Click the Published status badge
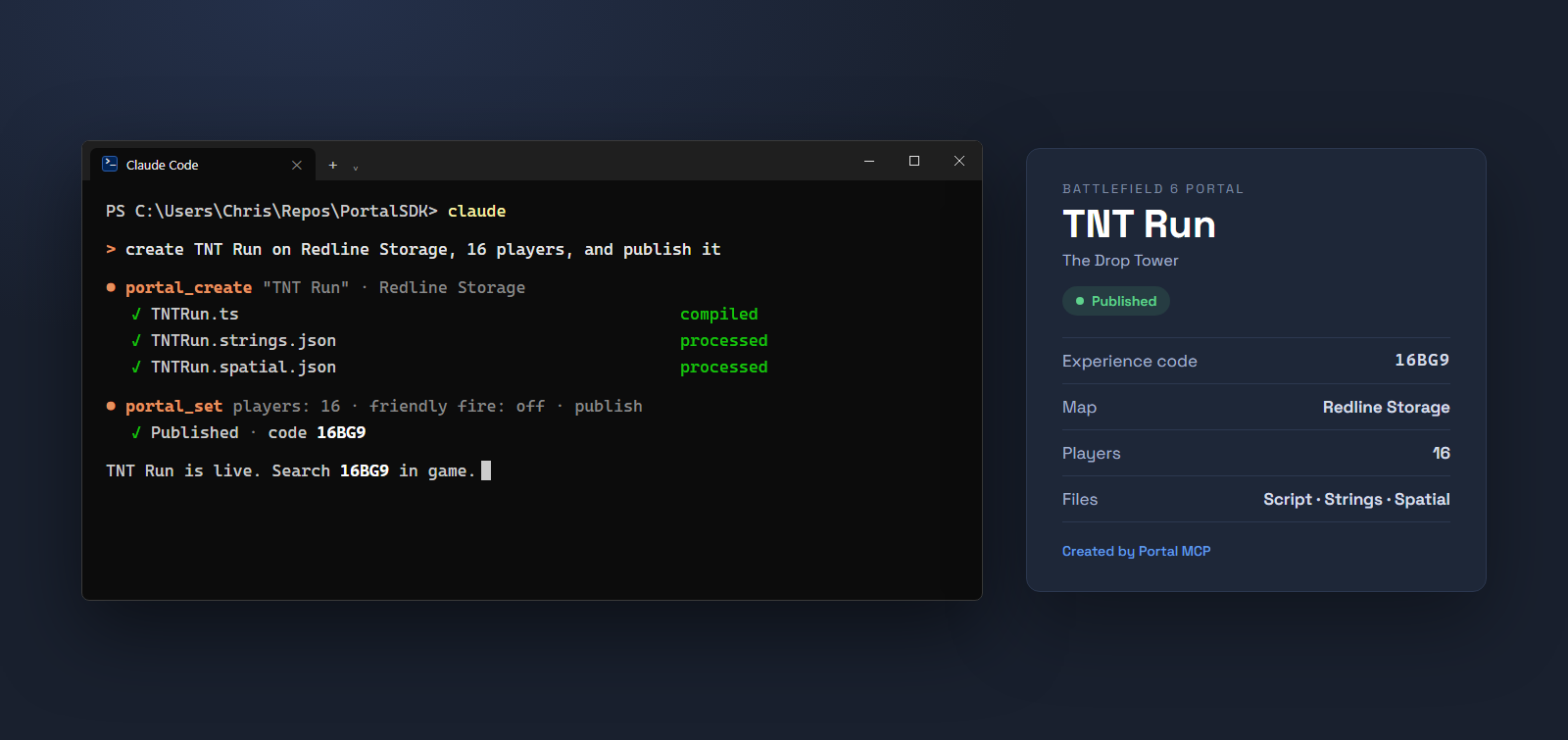This screenshot has width=1568, height=740. [1116, 301]
